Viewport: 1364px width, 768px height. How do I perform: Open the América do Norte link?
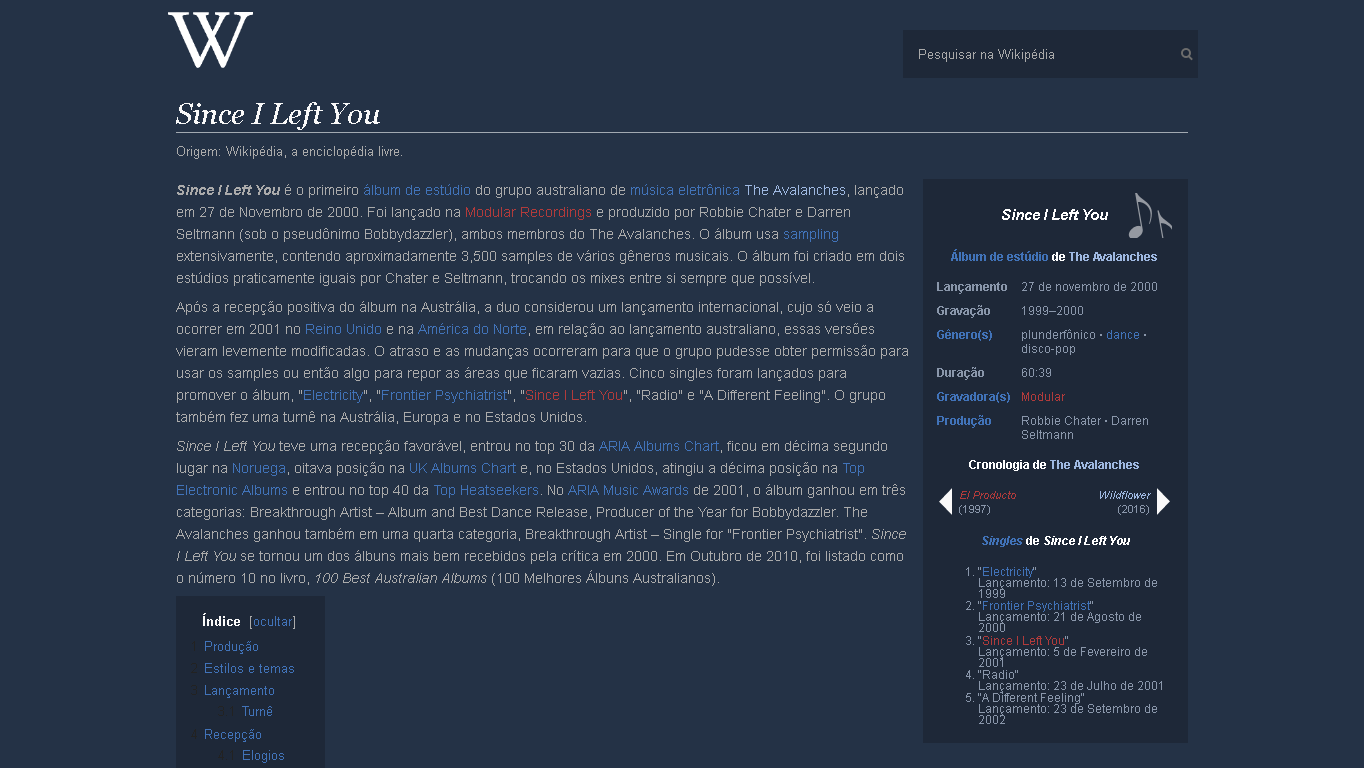tap(472, 329)
